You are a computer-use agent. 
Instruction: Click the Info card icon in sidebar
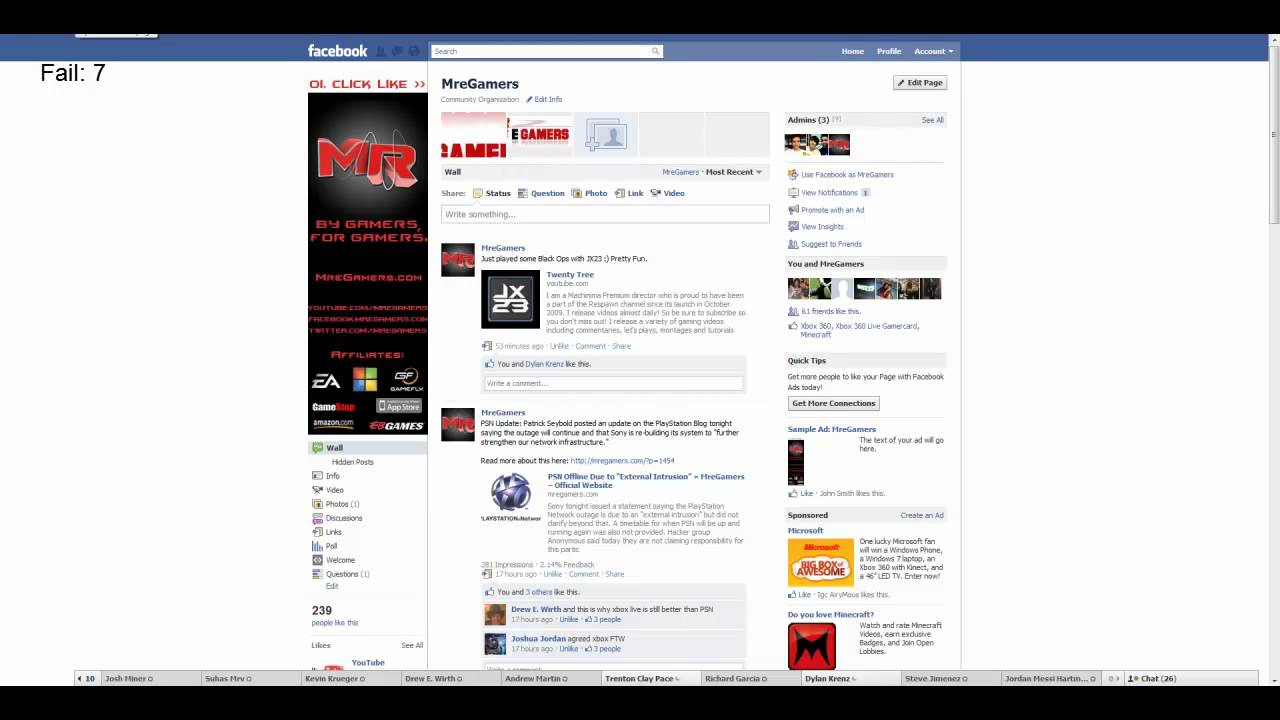(317, 476)
